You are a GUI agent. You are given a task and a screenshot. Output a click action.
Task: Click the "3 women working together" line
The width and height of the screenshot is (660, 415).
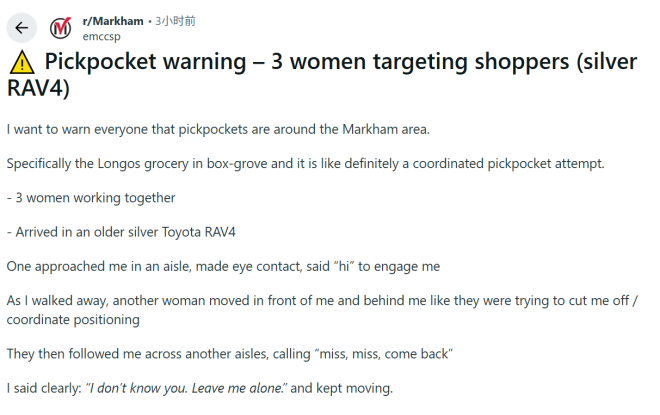[91, 198]
